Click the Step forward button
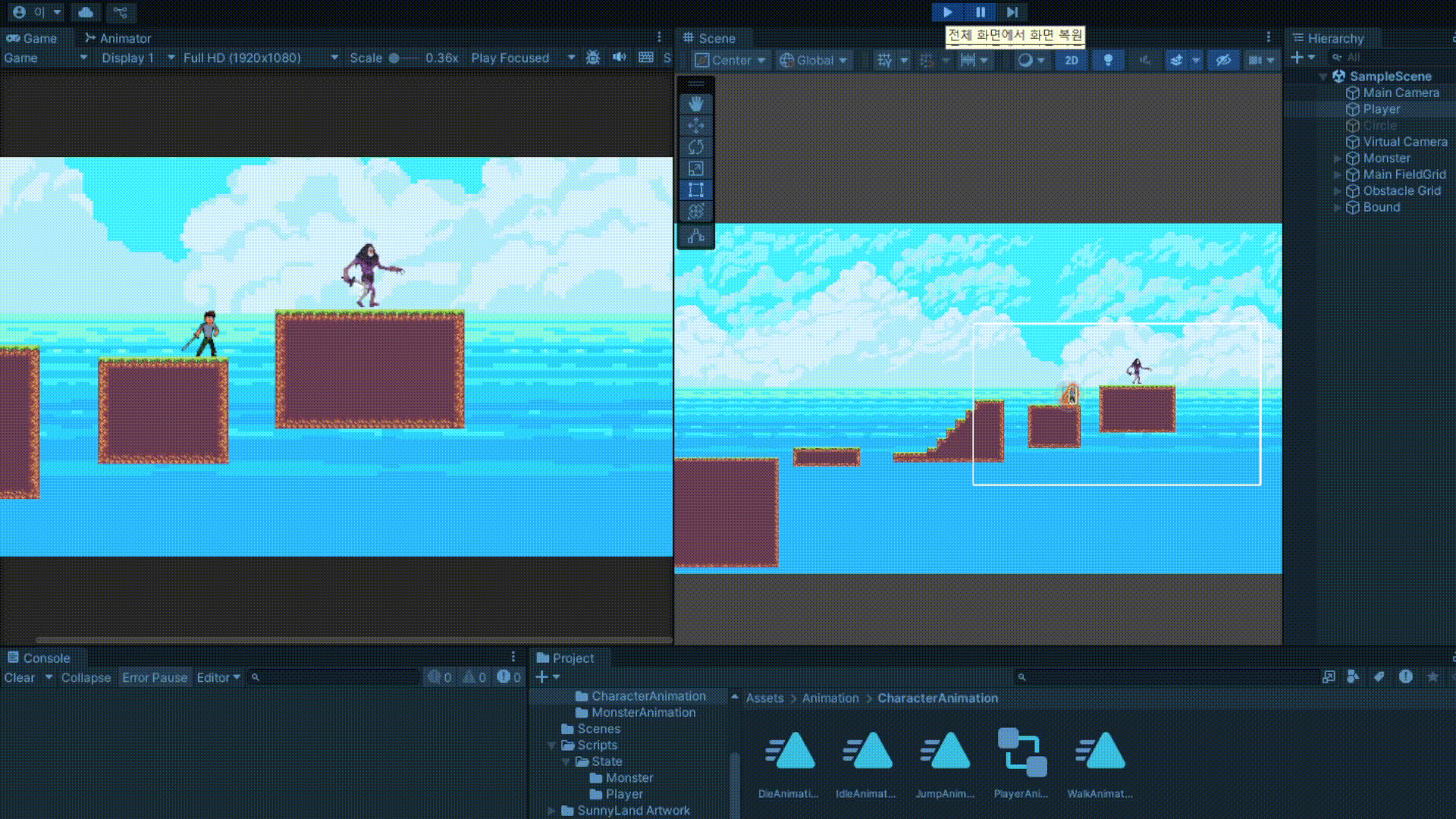The image size is (1456, 819). pos(1012,12)
